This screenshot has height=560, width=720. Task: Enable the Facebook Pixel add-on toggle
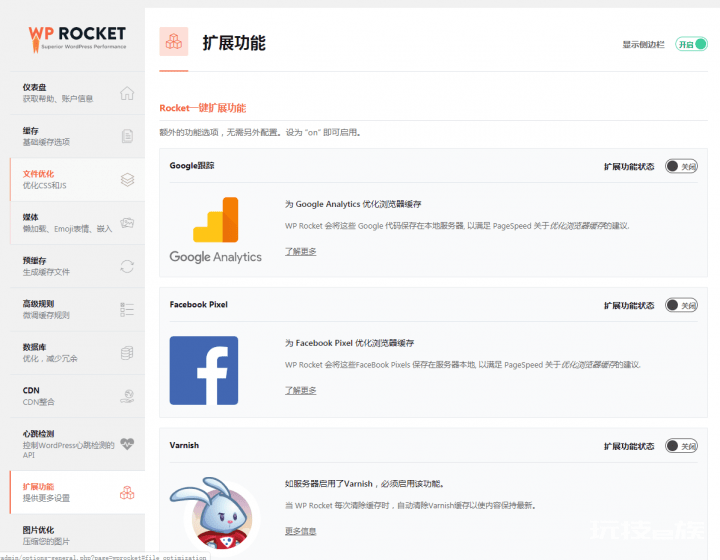[x=681, y=305]
